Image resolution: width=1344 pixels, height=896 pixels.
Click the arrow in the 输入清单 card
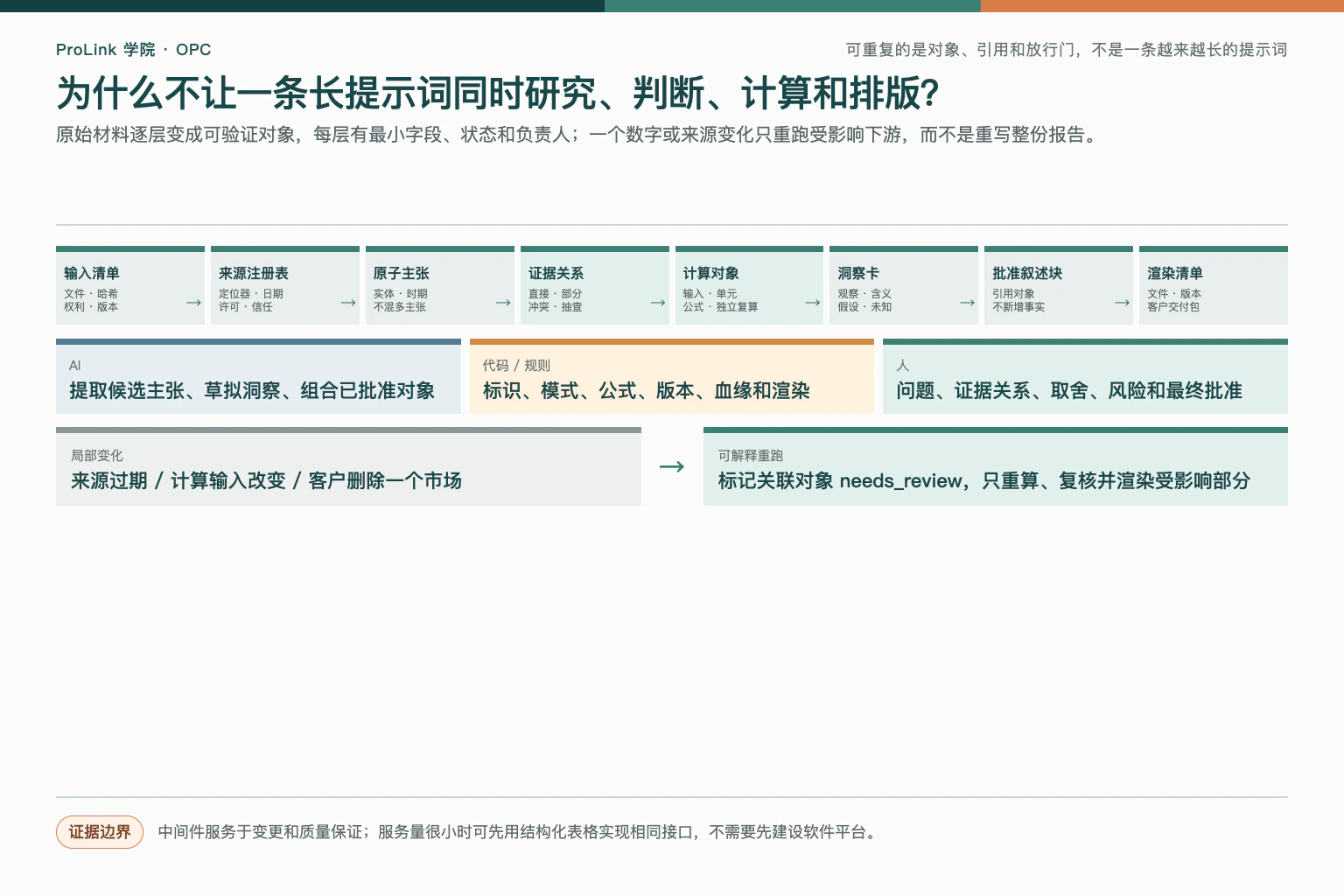coord(193,303)
